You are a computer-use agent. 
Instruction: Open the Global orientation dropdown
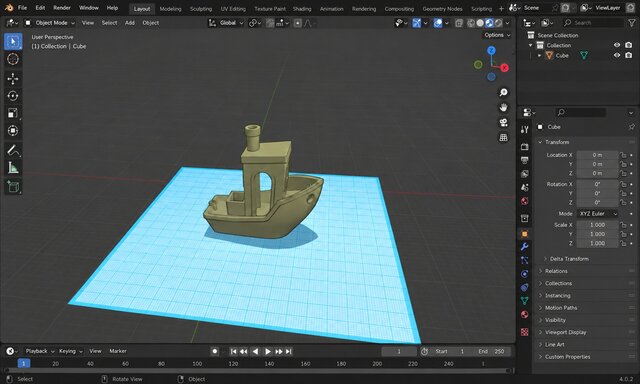(226, 23)
